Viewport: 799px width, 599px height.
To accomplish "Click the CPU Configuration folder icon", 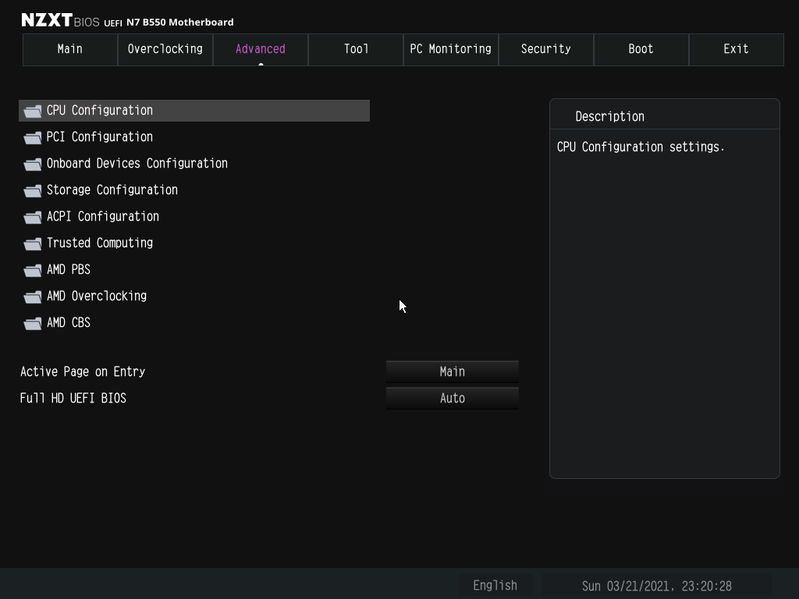I will [x=32, y=111].
